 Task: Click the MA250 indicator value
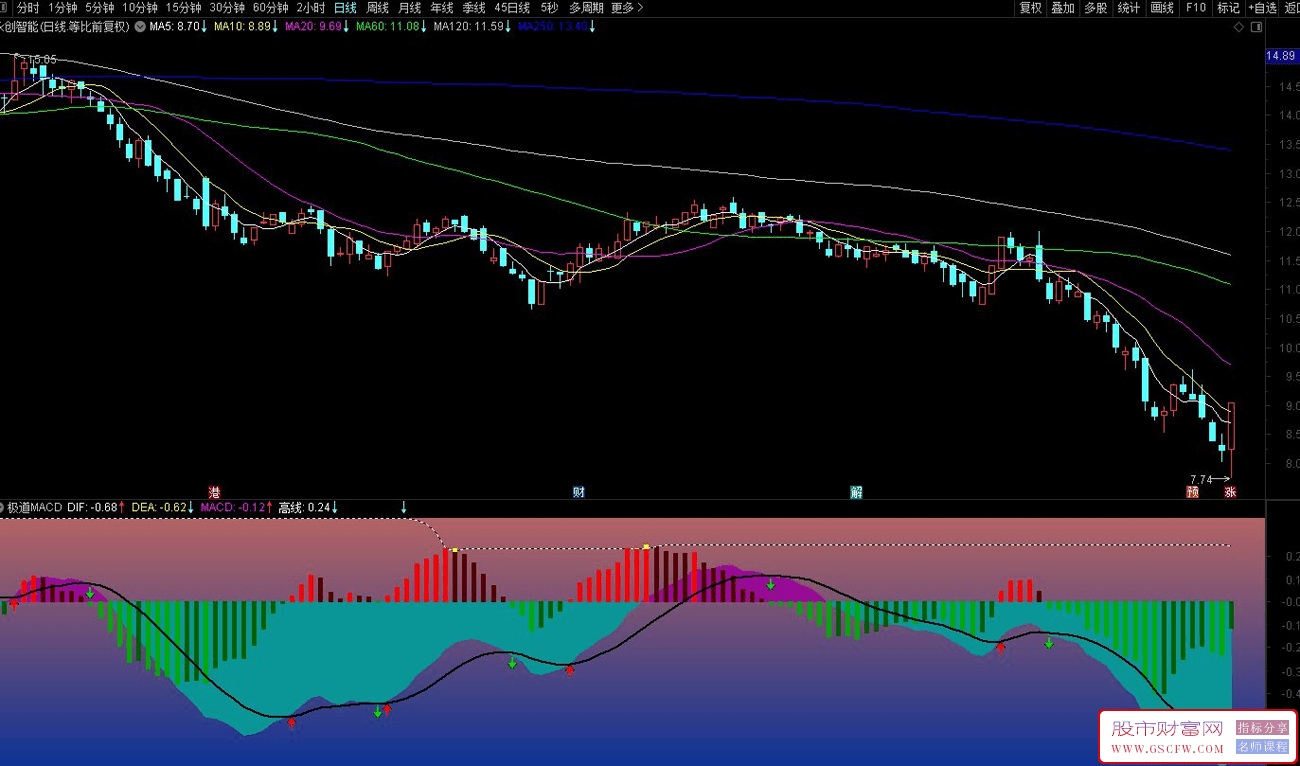pos(556,27)
